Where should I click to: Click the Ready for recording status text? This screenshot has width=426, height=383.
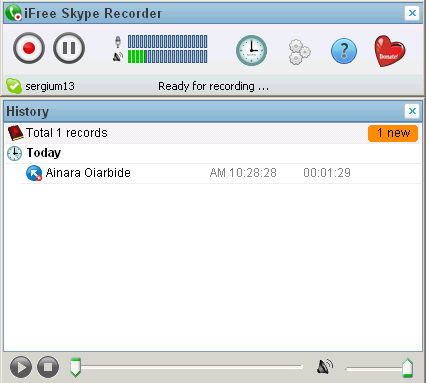tap(213, 86)
